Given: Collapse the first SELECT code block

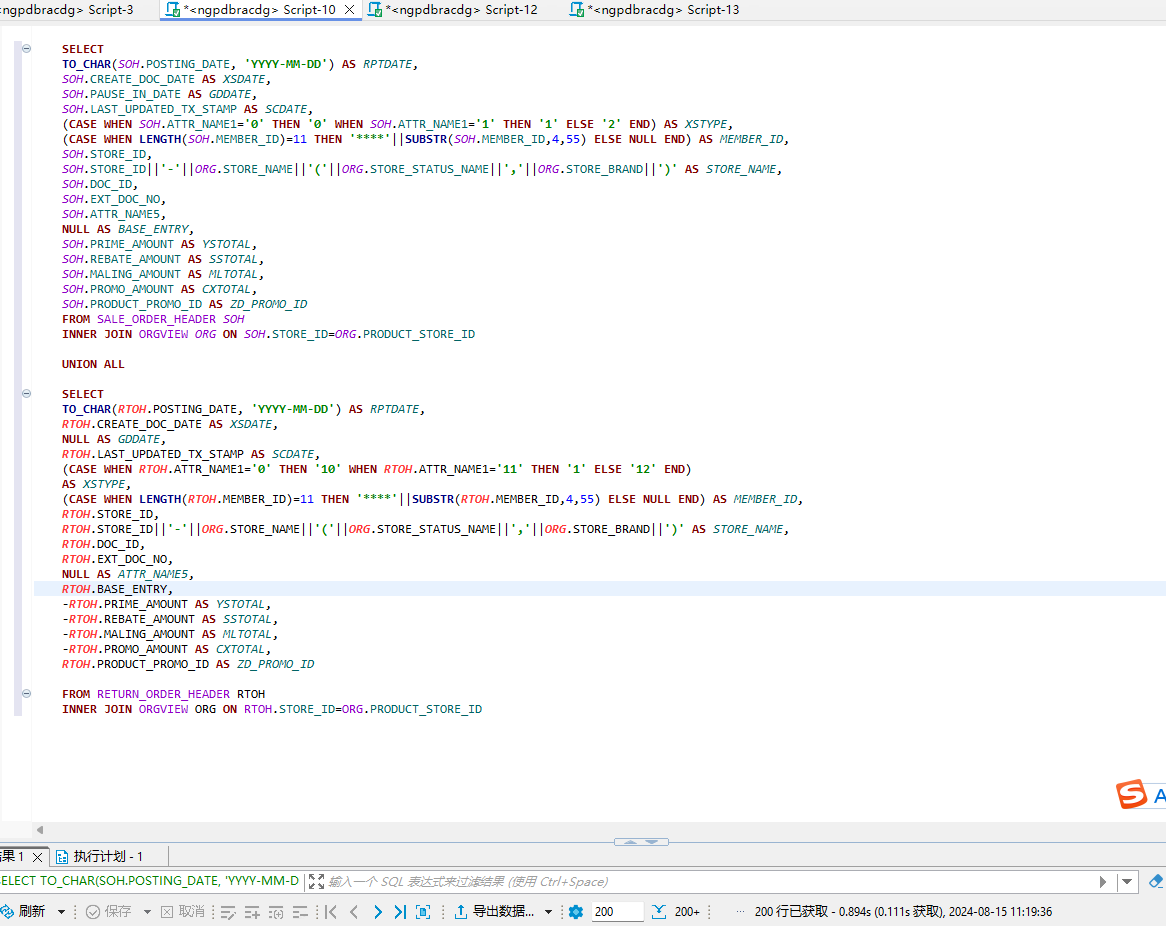Looking at the screenshot, I should [x=26, y=48].
